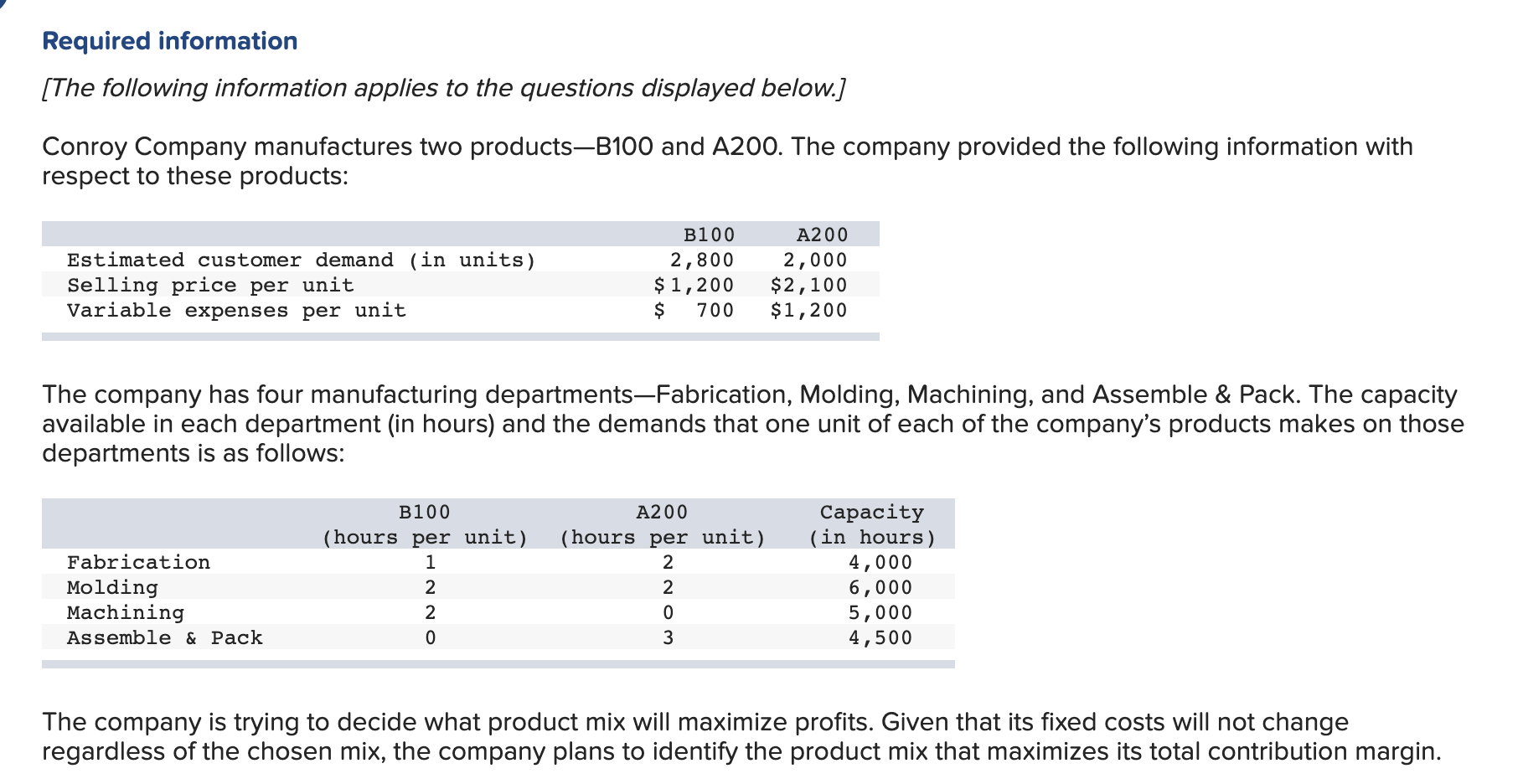Viewport: 1523px width, 784px height.
Task: Select the estimated customer demand row label
Action: (x=301, y=260)
